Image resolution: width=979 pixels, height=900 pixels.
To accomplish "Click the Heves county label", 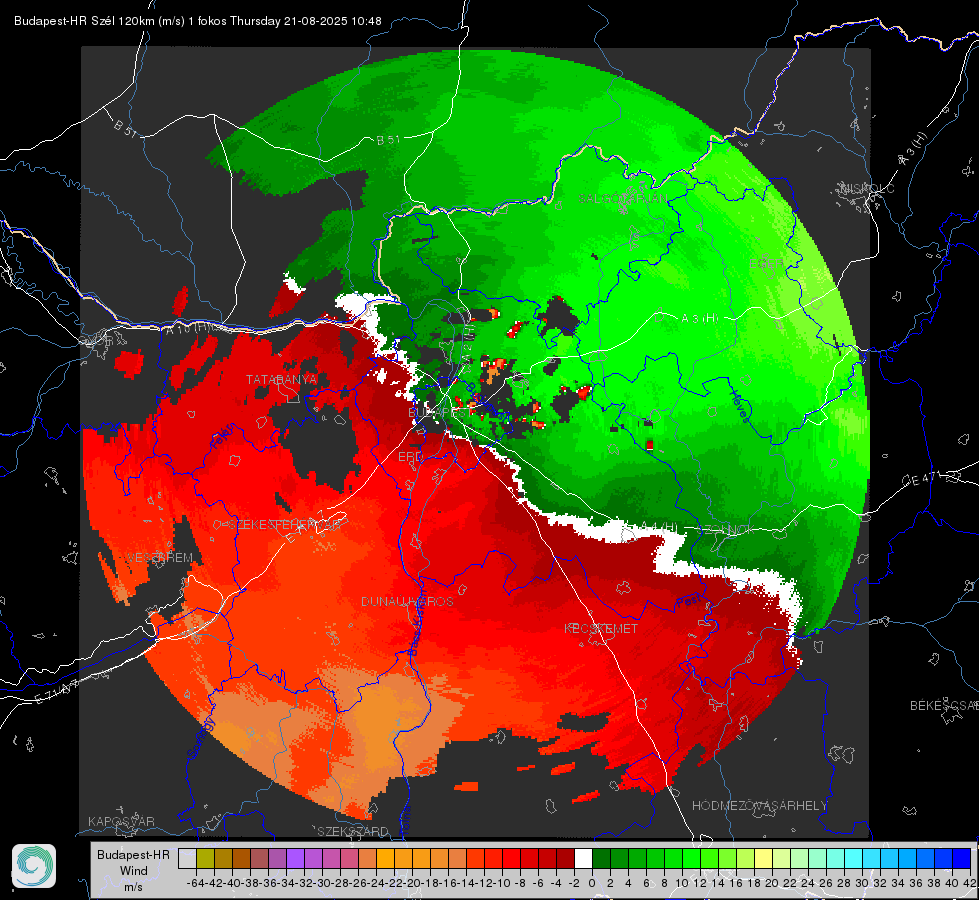I will [x=740, y=406].
